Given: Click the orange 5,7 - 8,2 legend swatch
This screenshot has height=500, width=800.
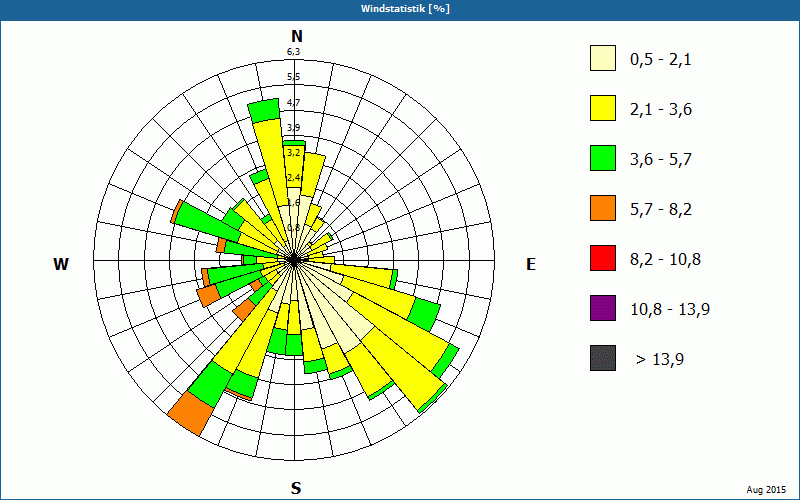Looking at the screenshot, I should (x=603, y=208).
